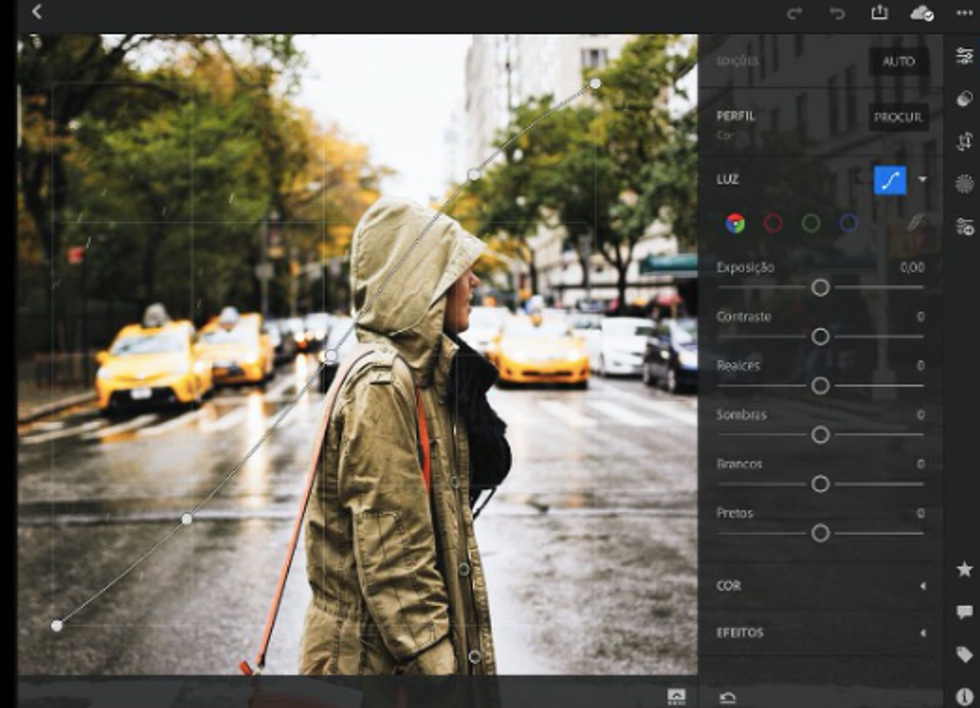Collapse the Luz section arrow
This screenshot has width=980, height=708.
(922, 180)
